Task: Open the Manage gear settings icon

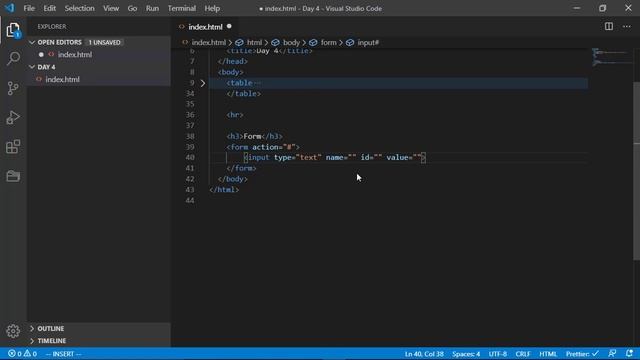Action: [13, 331]
